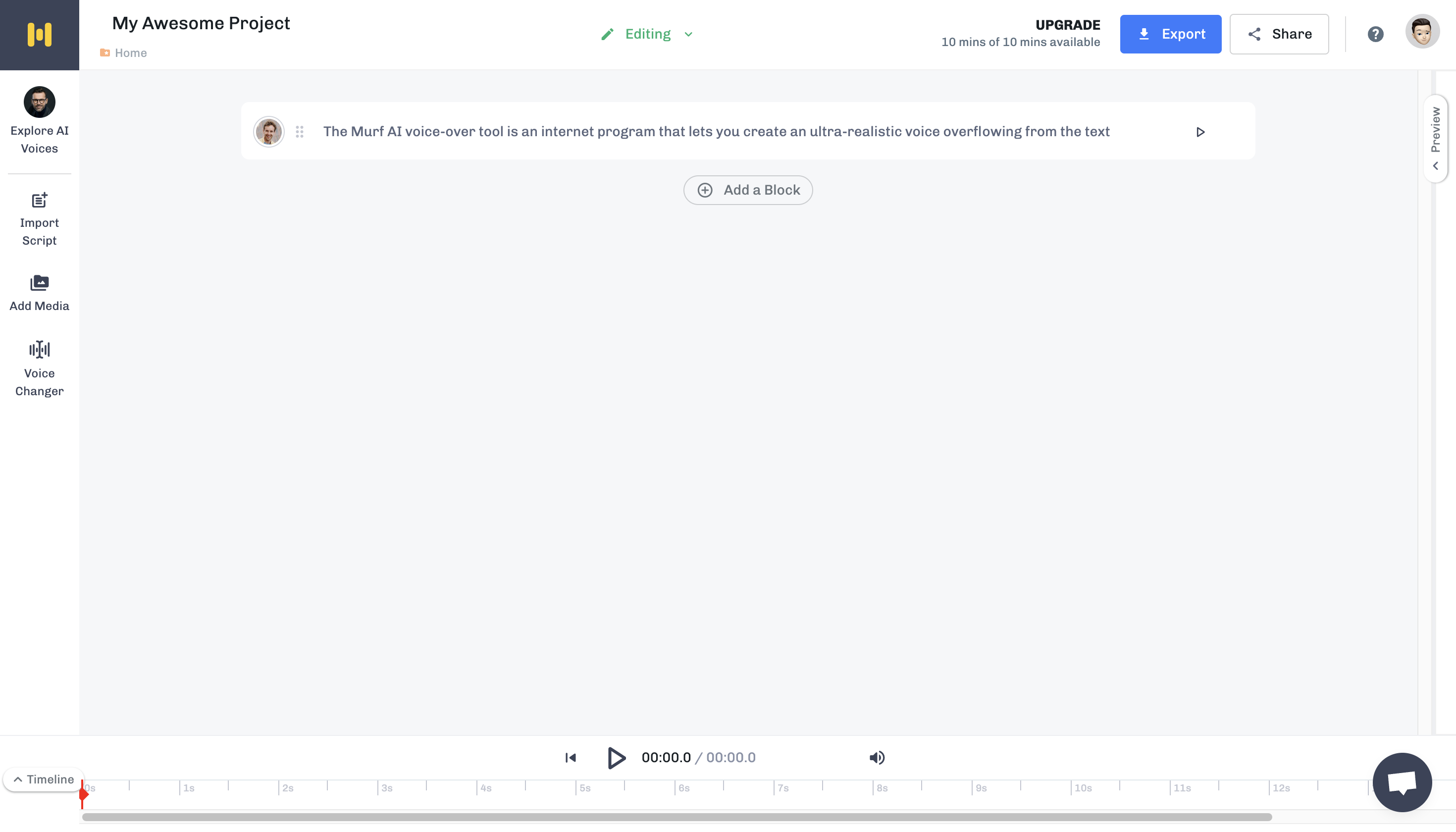This screenshot has width=1456, height=832.
Task: Click the Murf logo icon
Action: tap(39, 35)
